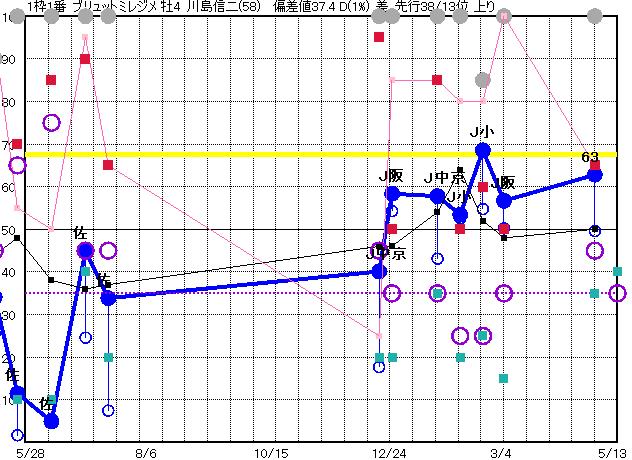The height and width of the screenshot is (460, 632).
Task: Click the 8/6 date axis label
Action: [x=146, y=452]
